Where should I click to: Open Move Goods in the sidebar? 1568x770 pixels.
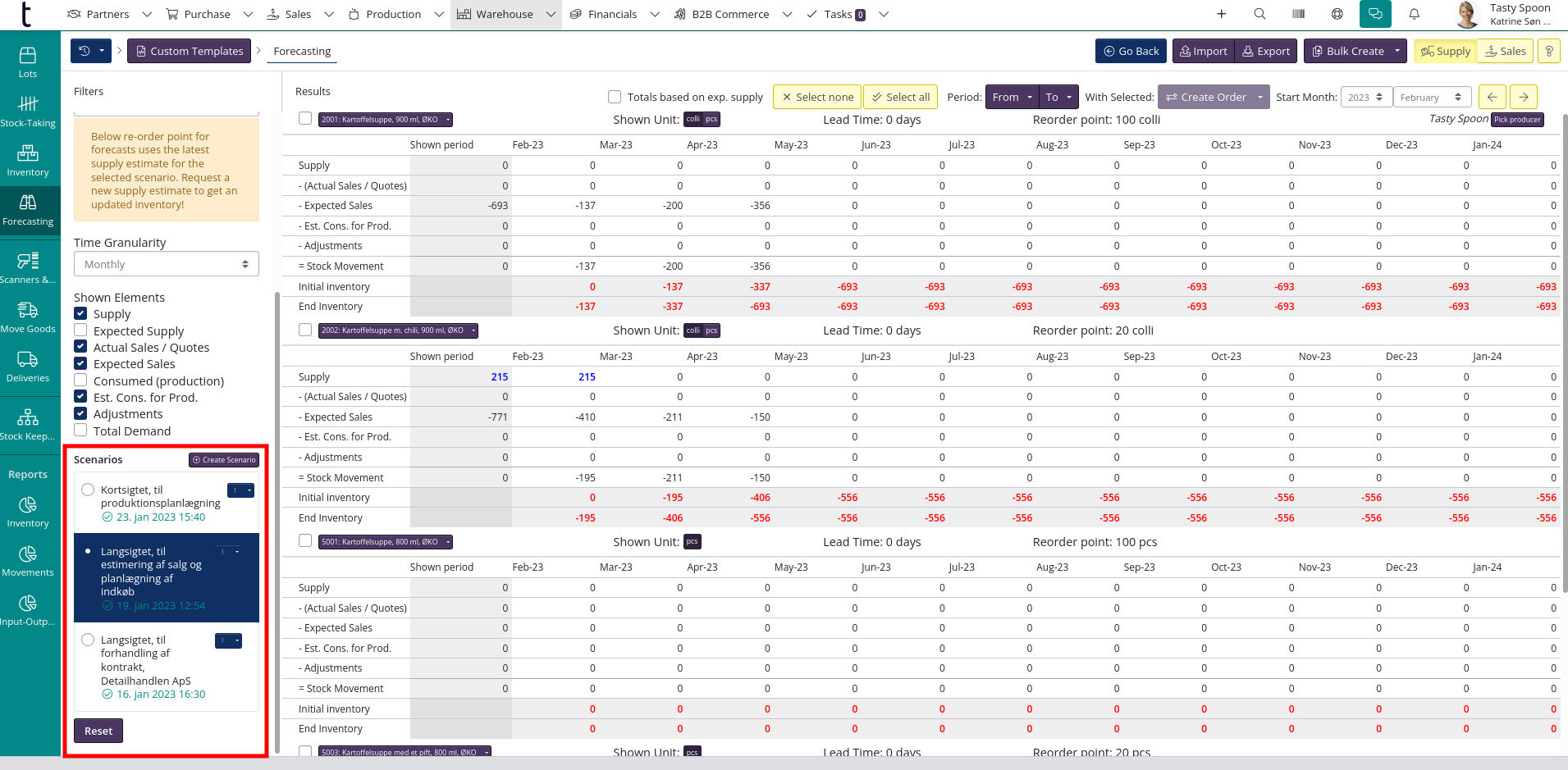point(28,317)
